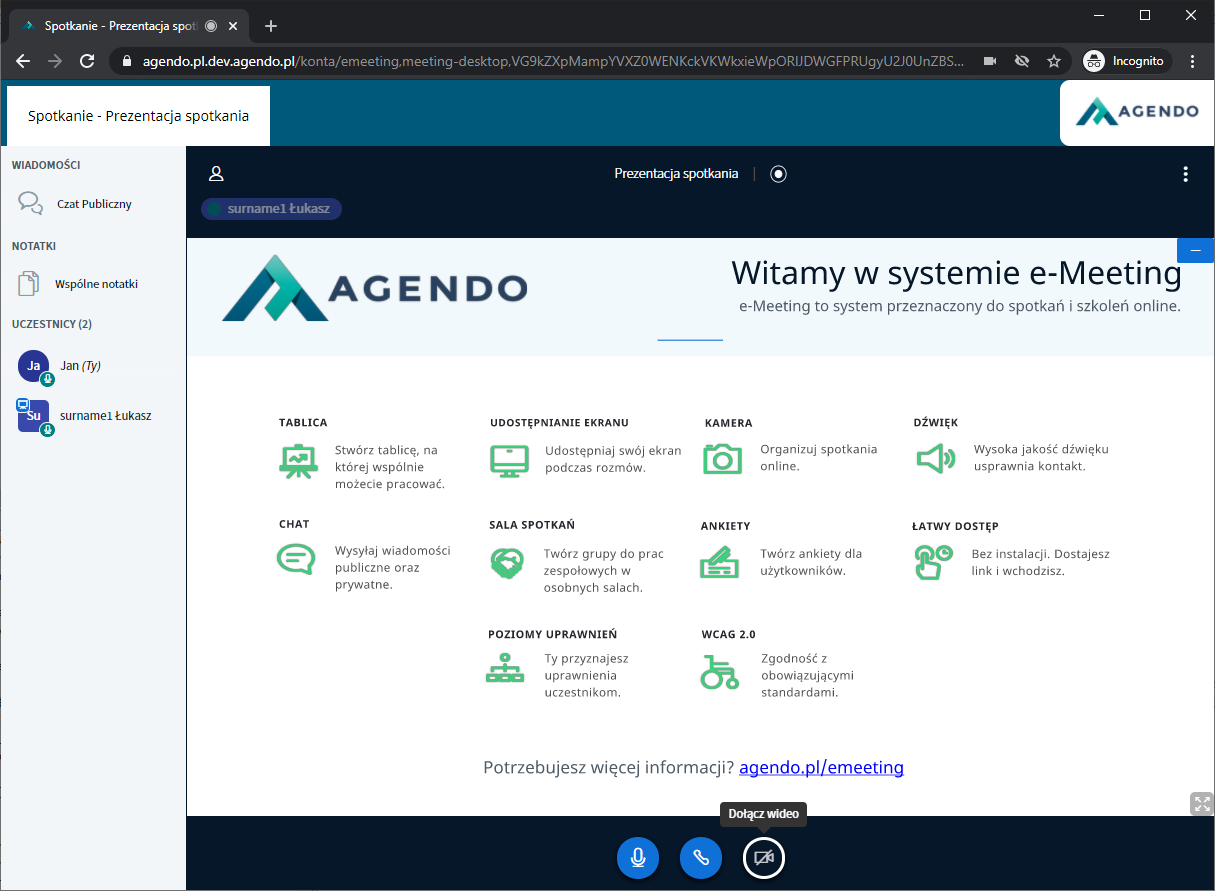
Task: Toggle the user list icon
Action: click(216, 174)
